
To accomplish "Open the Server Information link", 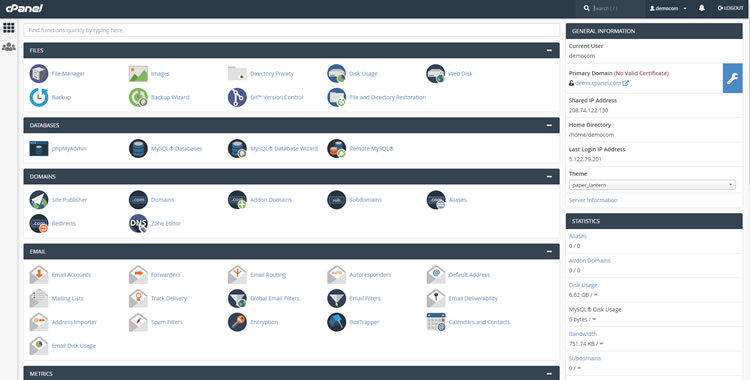I will [593, 200].
